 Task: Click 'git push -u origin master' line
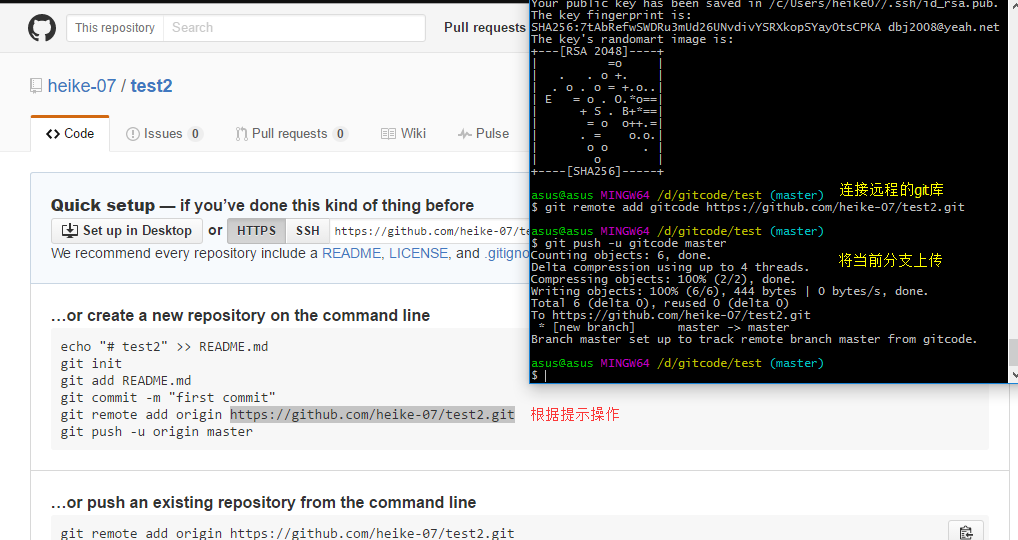(x=156, y=432)
